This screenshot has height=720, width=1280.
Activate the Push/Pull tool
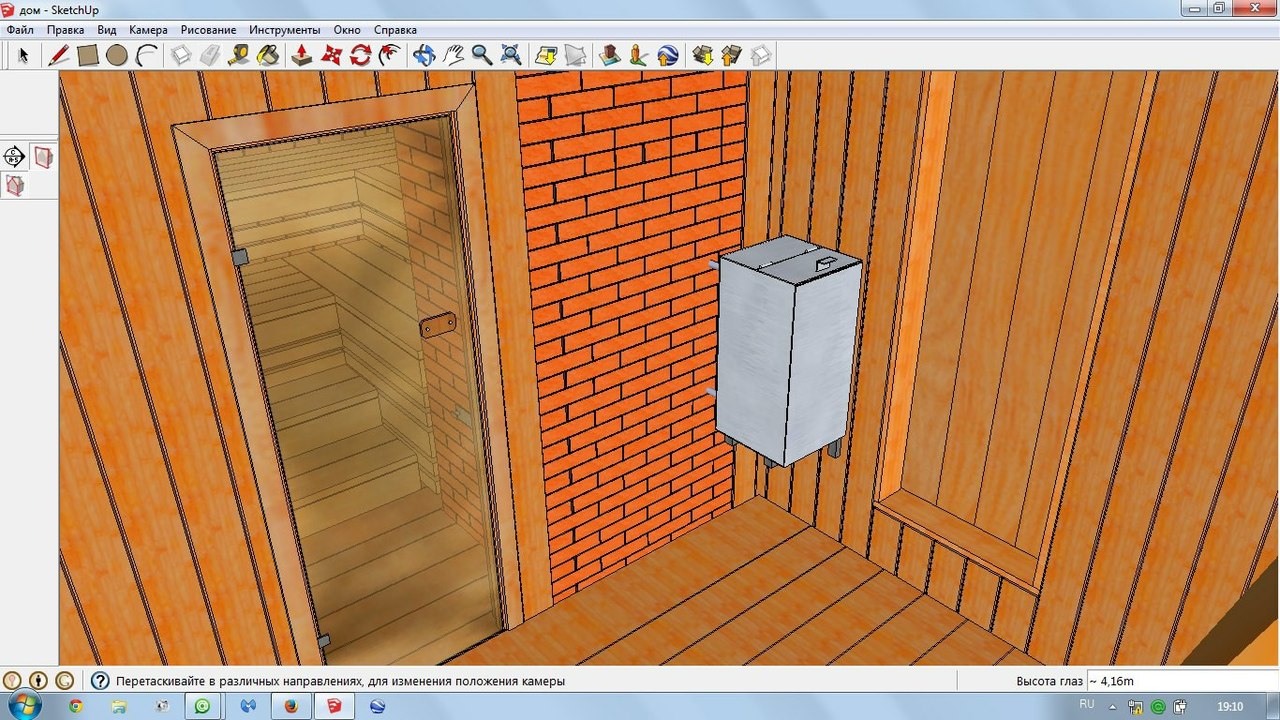coord(302,55)
